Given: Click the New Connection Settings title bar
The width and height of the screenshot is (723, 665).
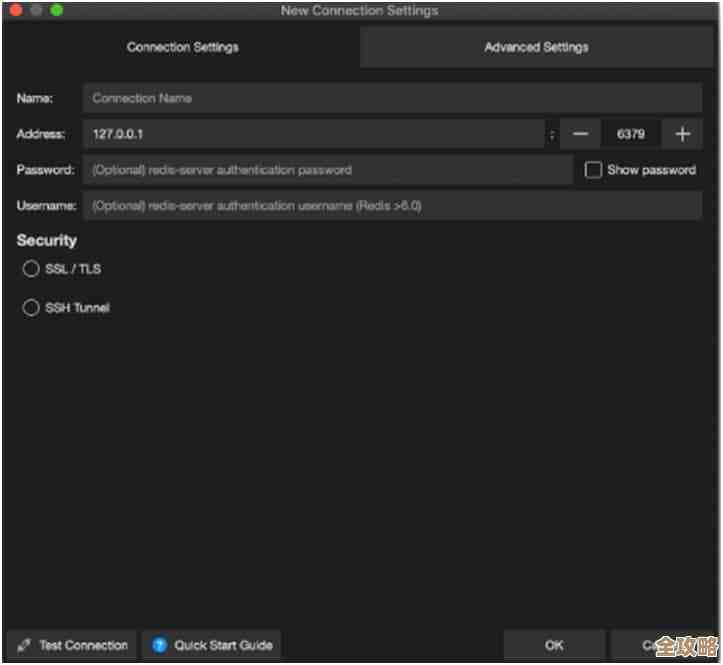Looking at the screenshot, I should point(360,10).
